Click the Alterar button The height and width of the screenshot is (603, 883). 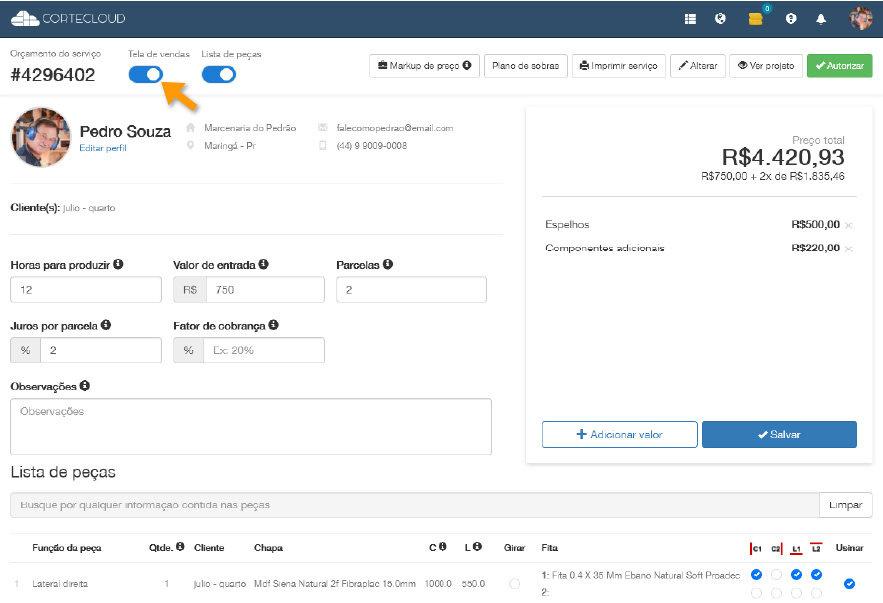[698, 66]
